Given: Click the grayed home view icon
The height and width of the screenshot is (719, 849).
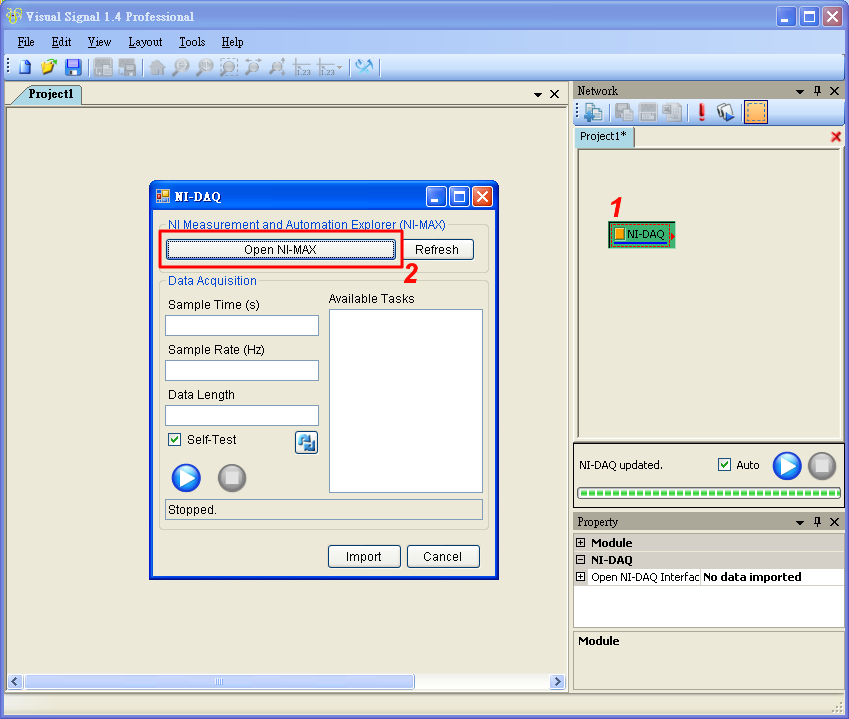Looking at the screenshot, I should (157, 68).
